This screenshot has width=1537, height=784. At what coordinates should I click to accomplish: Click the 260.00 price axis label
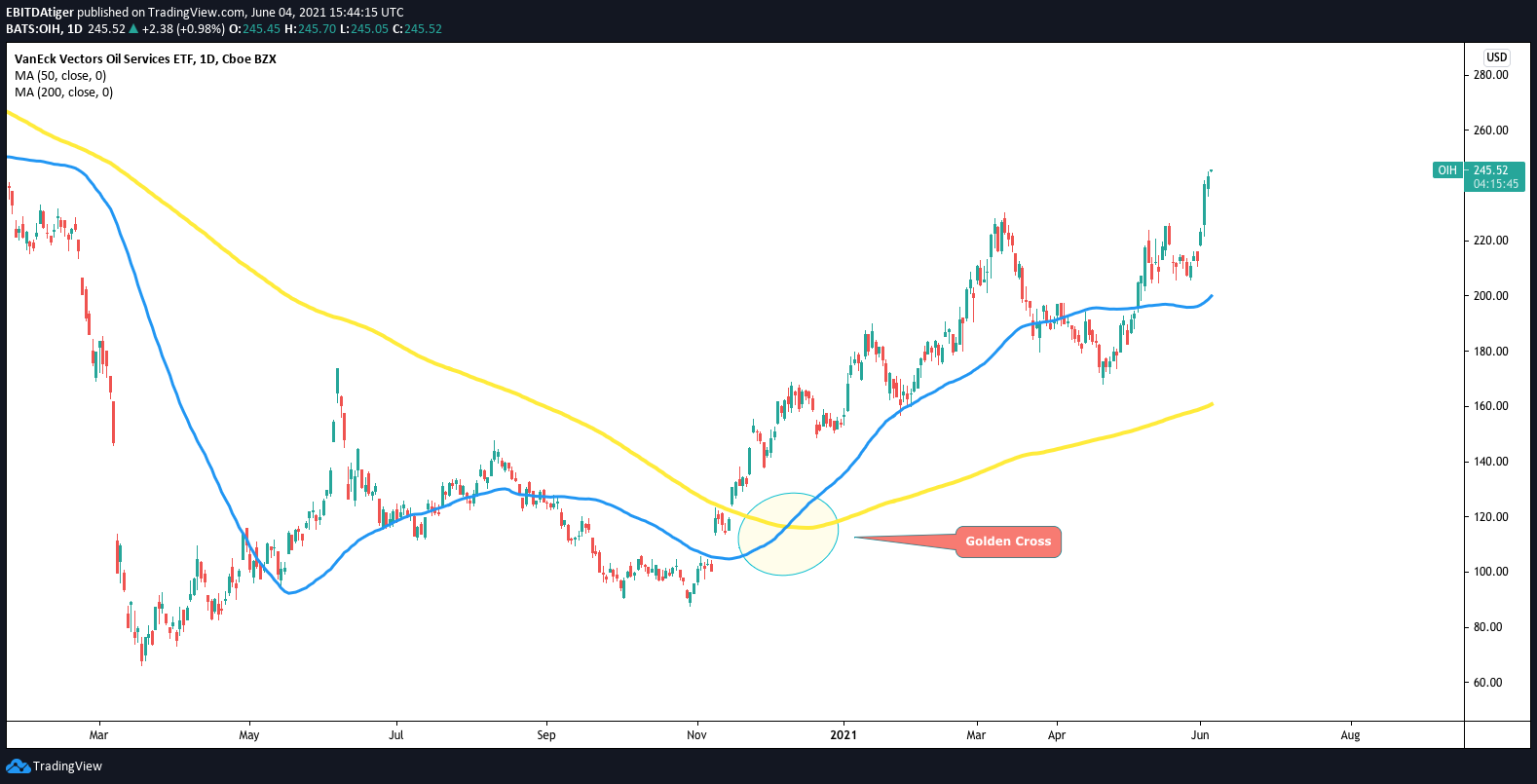tap(1490, 131)
